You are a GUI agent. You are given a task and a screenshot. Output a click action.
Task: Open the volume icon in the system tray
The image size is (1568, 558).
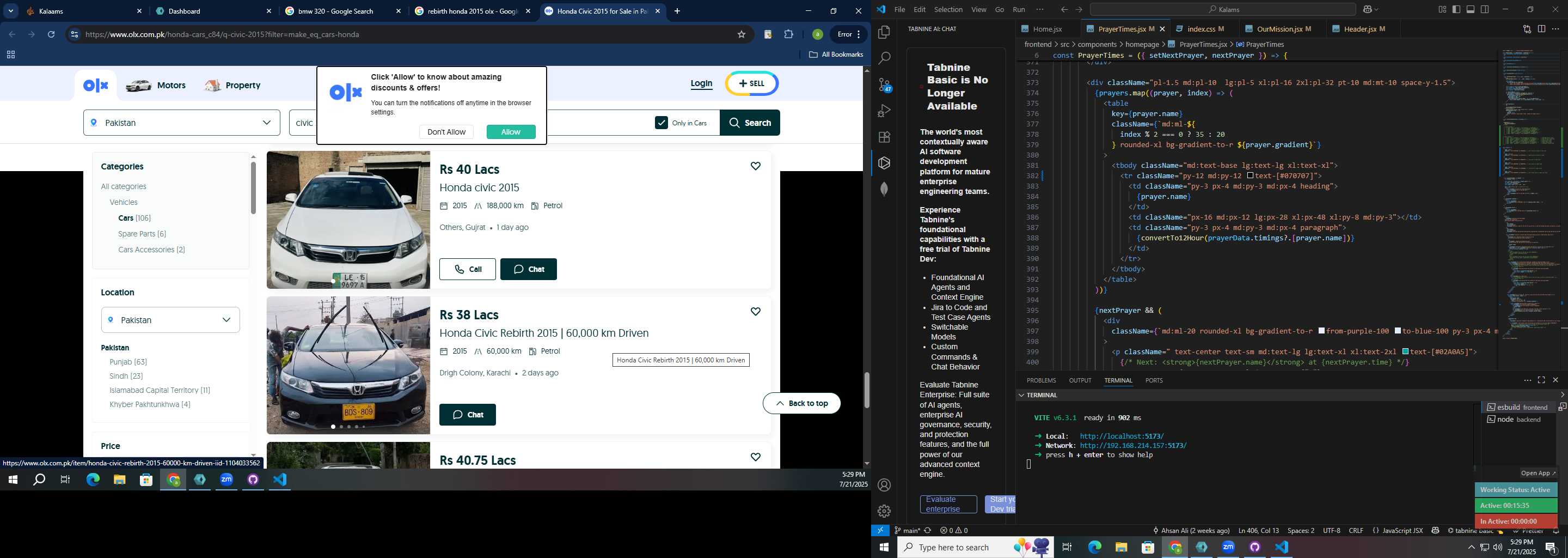point(1497,547)
